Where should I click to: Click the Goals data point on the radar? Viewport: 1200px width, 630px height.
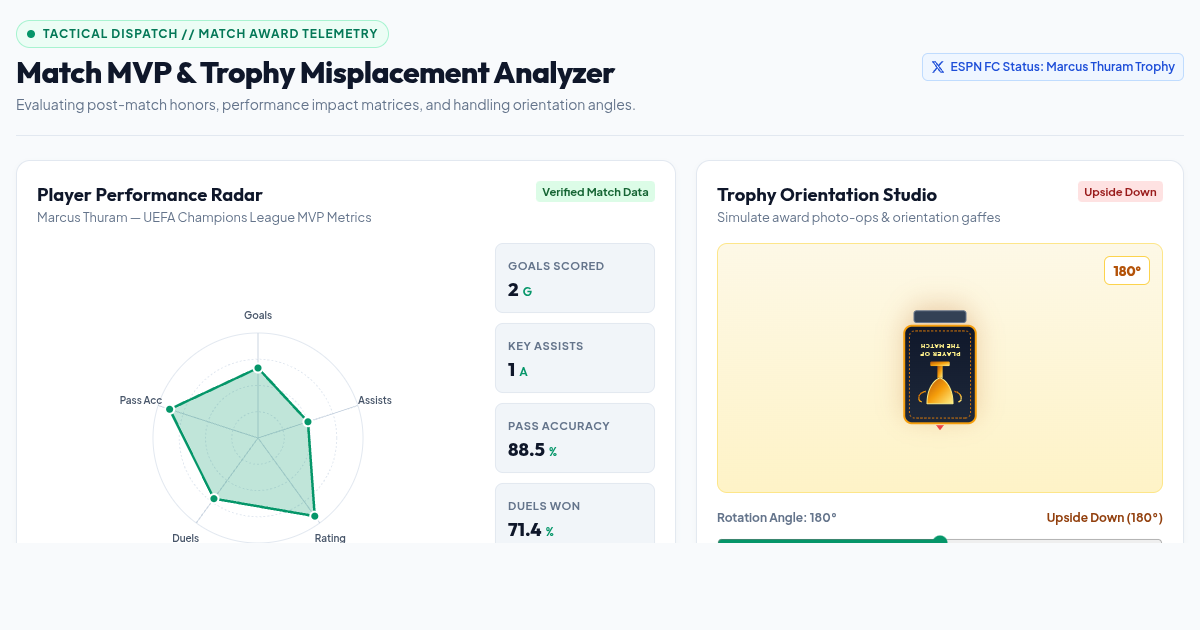coord(258,368)
